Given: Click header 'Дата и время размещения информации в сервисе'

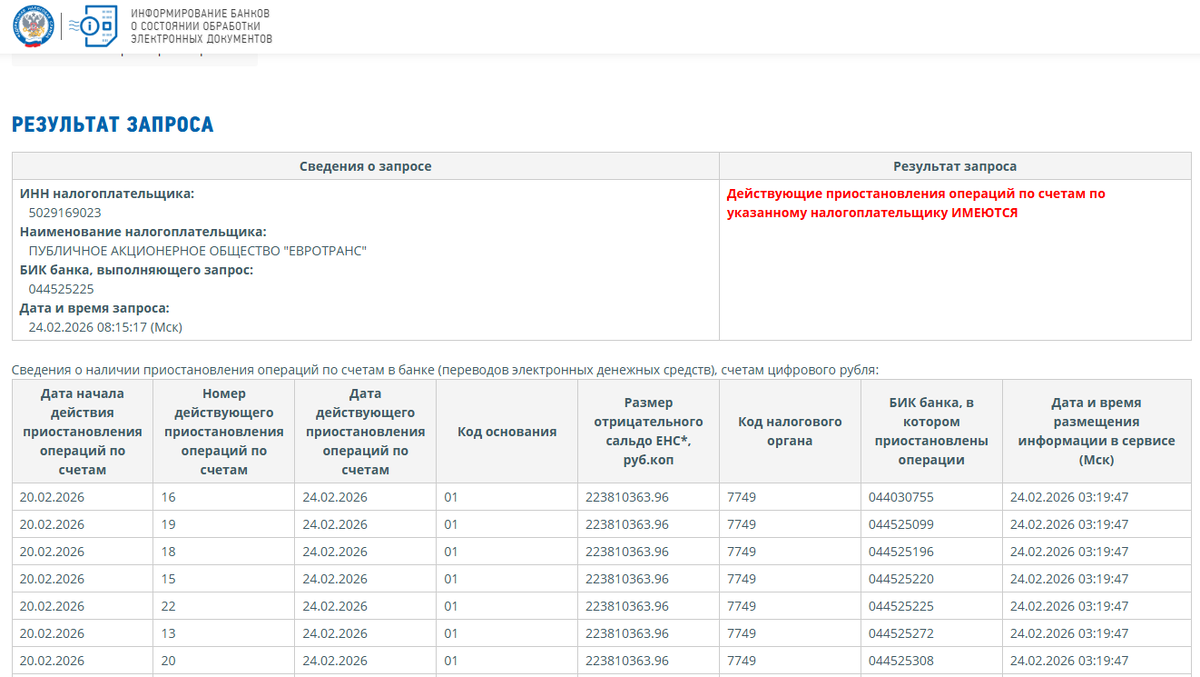Looking at the screenshot, I should coord(1097,431).
